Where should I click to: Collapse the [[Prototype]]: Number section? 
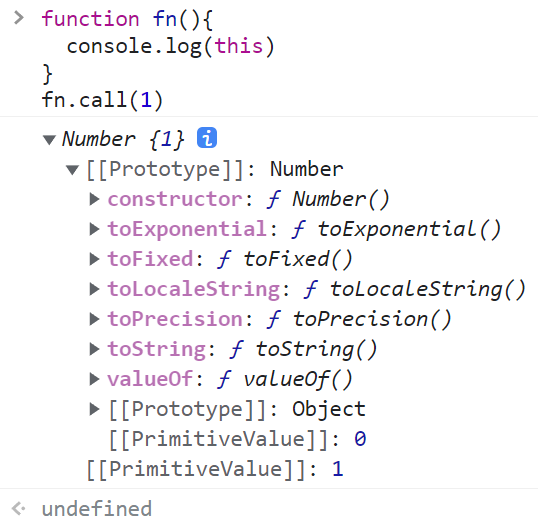click(x=72, y=170)
